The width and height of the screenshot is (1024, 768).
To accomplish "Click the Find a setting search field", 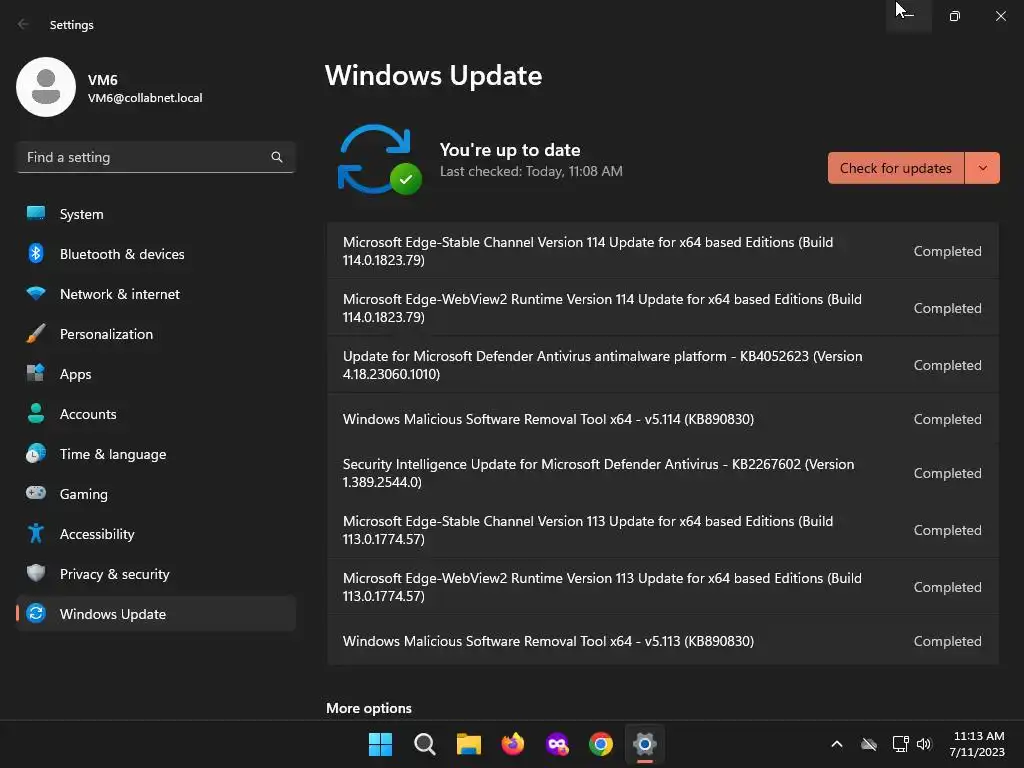I will (x=156, y=157).
